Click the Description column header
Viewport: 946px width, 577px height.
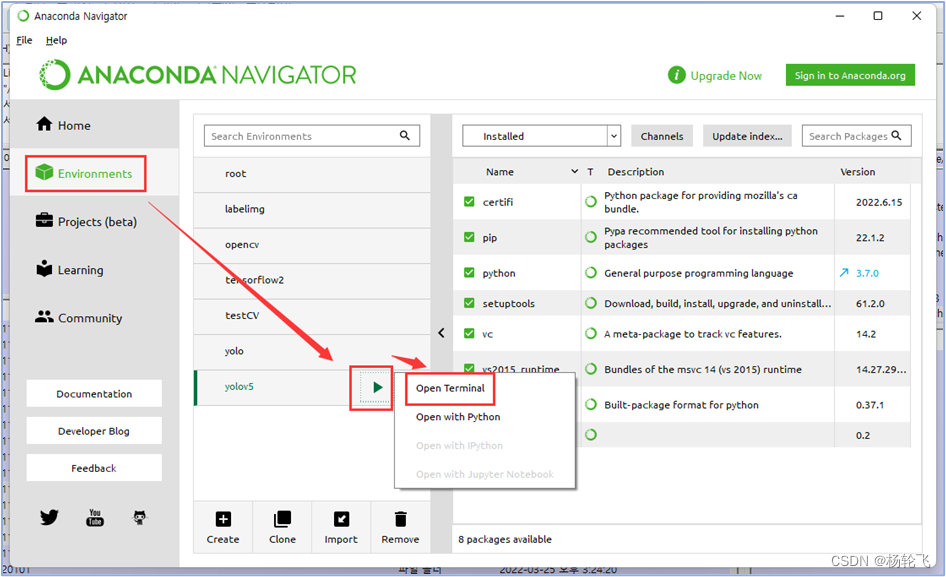[x=635, y=172]
